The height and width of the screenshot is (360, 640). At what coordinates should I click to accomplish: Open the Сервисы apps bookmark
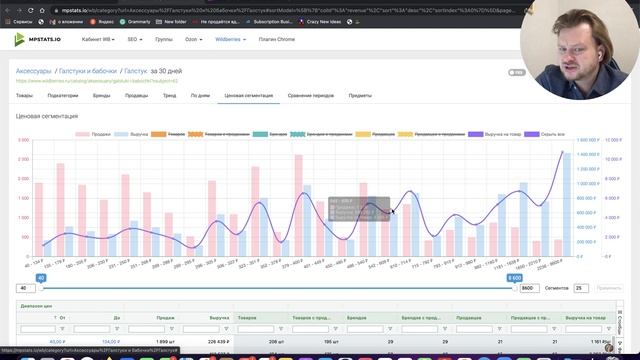click(19, 22)
